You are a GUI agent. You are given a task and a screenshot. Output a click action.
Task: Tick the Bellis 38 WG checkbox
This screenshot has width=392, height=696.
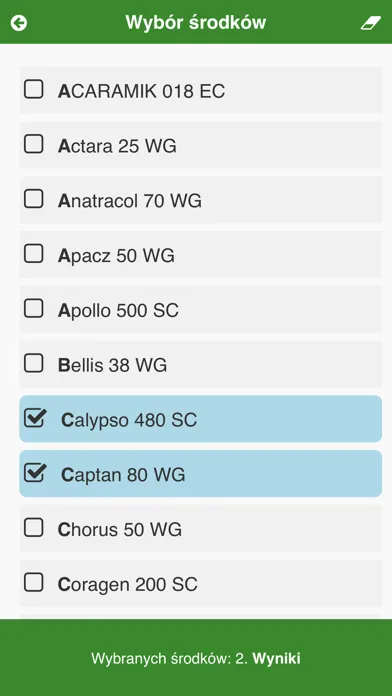tap(34, 364)
